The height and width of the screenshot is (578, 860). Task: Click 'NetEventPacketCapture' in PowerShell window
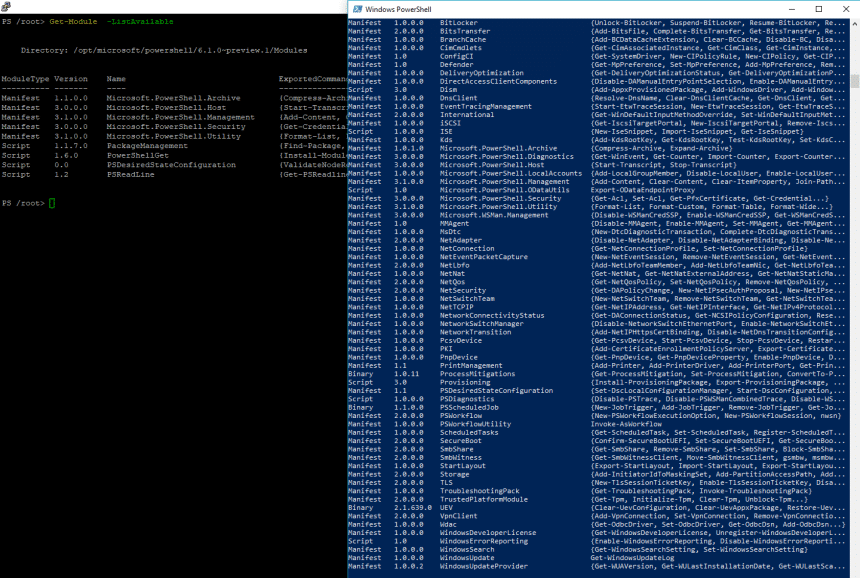484,257
